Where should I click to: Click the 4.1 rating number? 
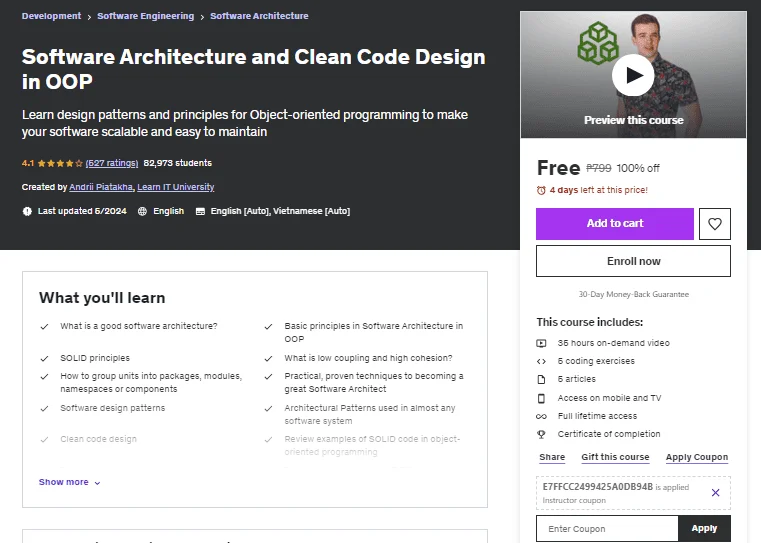[x=28, y=163]
